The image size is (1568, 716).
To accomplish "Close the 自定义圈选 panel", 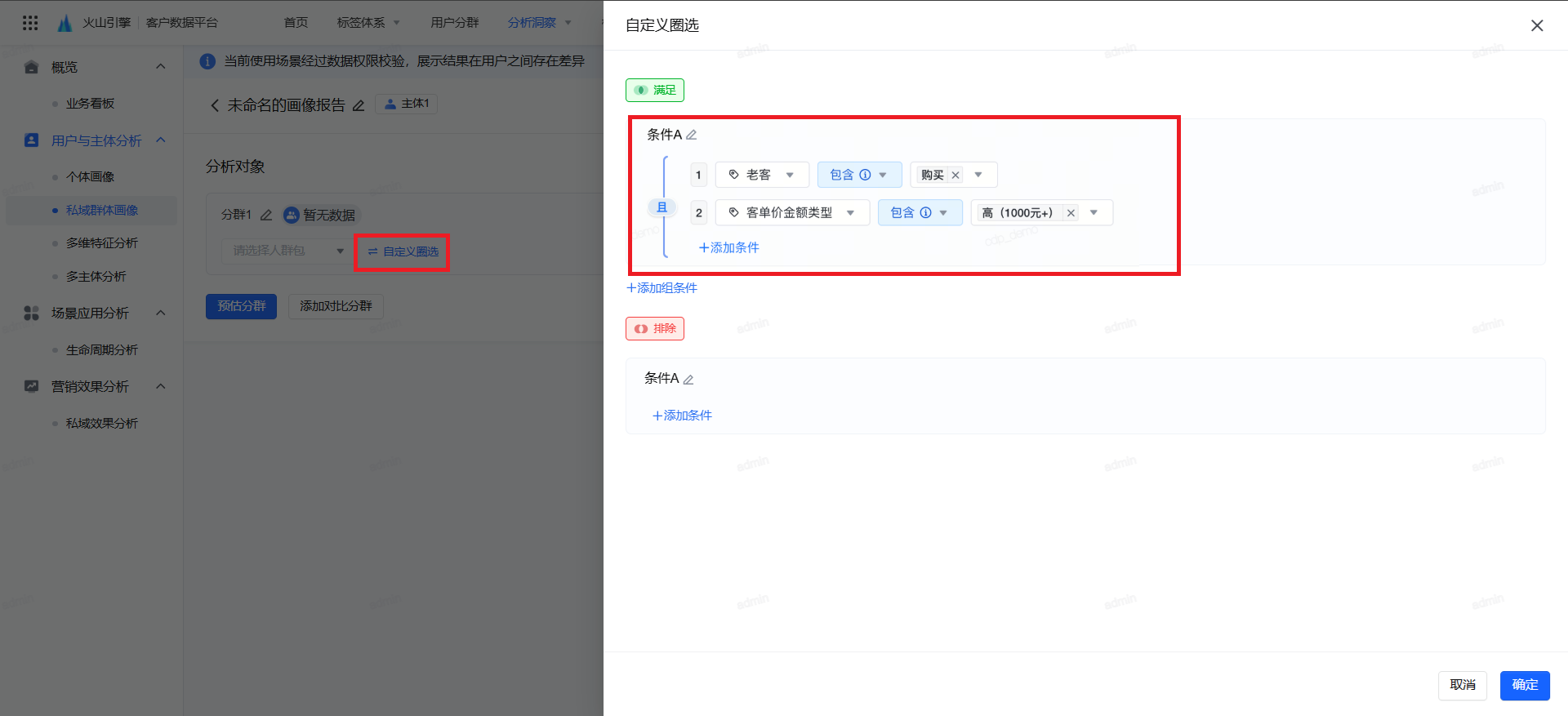I will 1537,25.
